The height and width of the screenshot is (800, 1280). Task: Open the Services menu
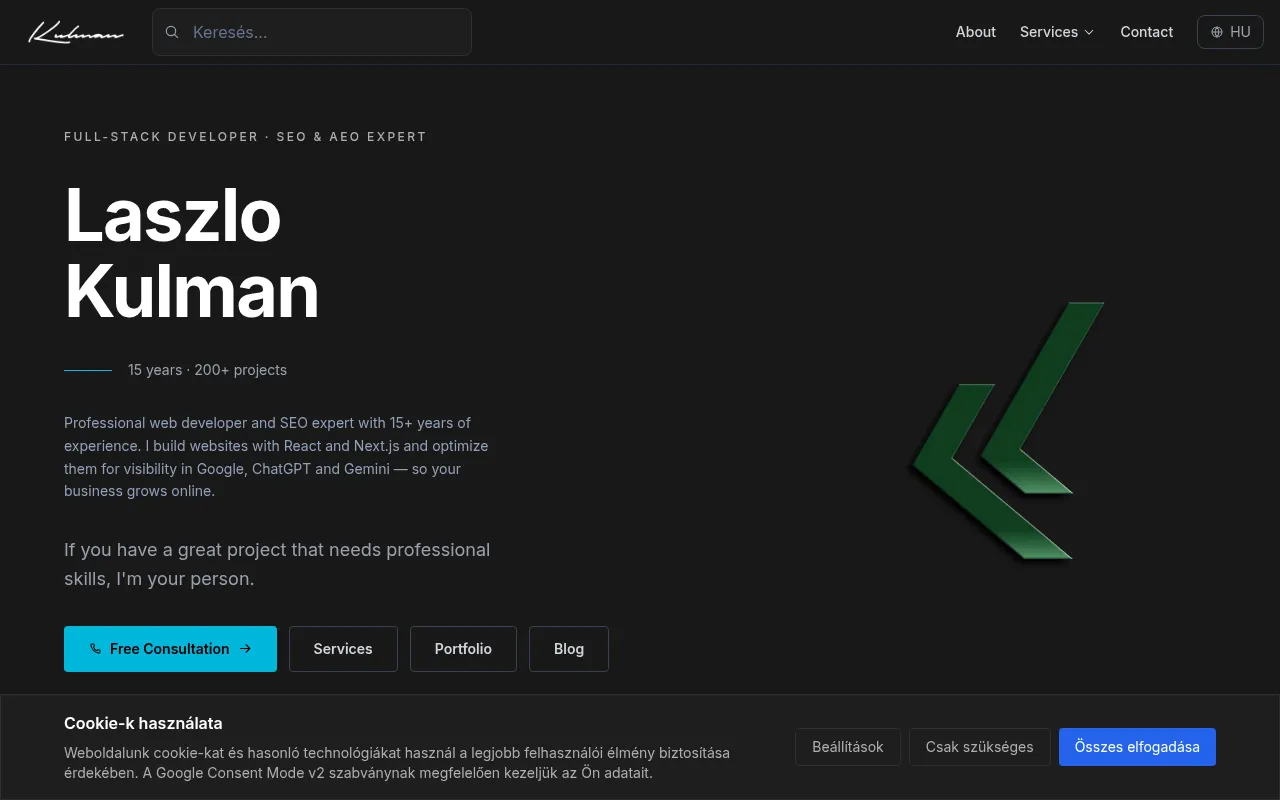click(1057, 32)
